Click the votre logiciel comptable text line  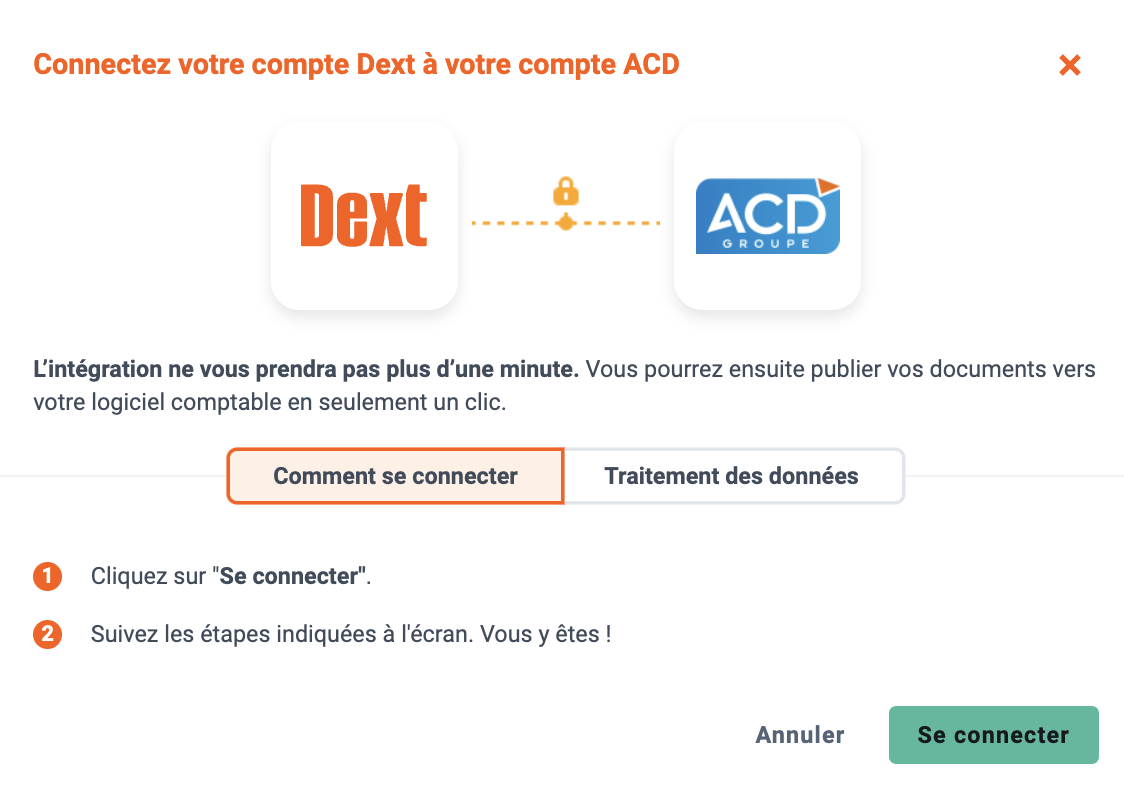270,402
